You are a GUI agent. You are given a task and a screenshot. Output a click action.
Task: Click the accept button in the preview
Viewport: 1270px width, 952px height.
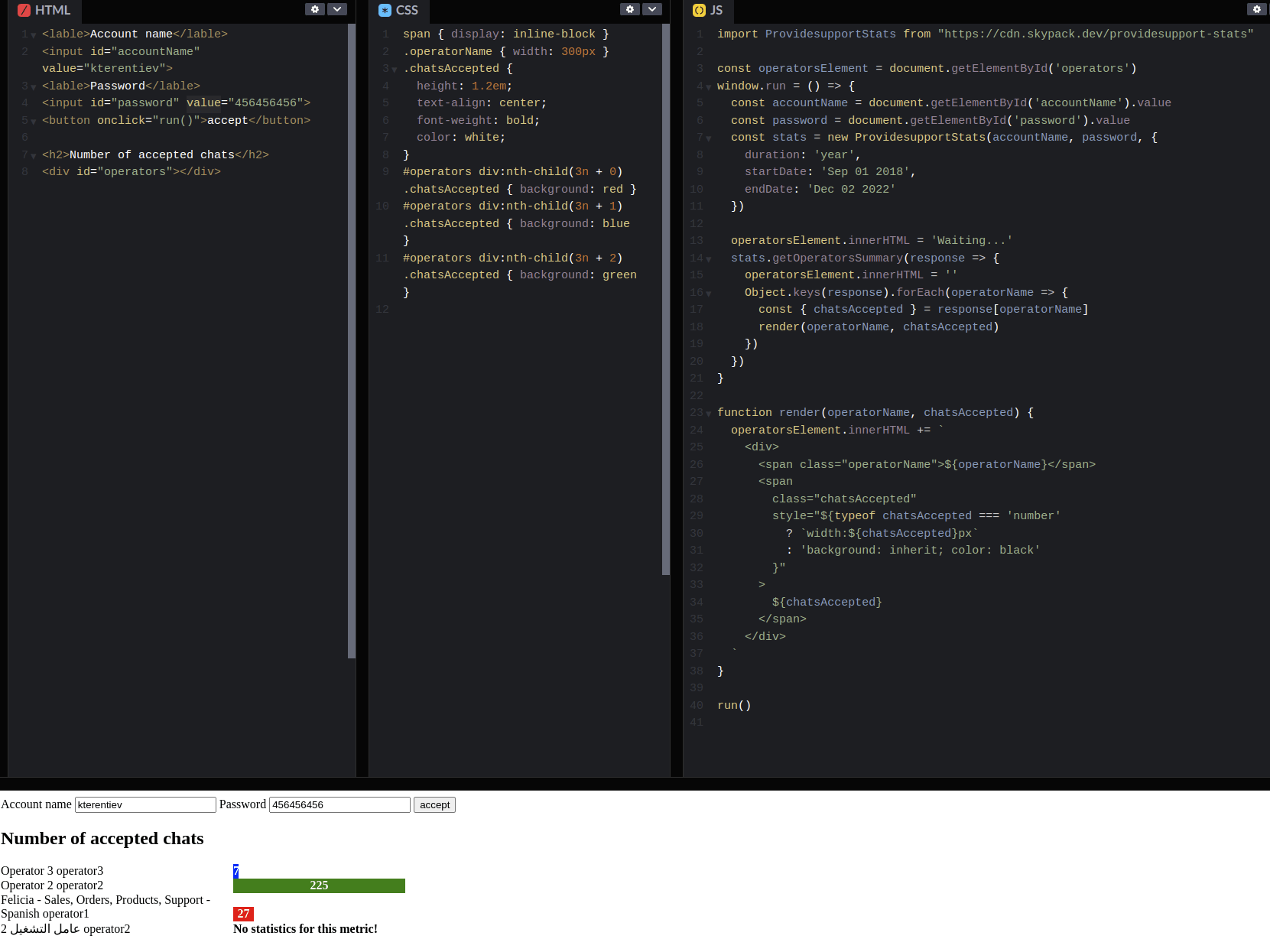click(434, 804)
